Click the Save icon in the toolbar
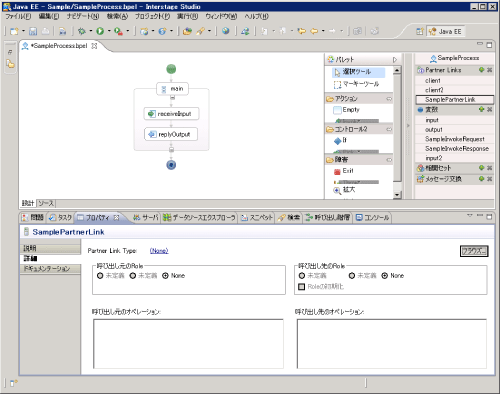This screenshot has height=394, width=500. point(33,31)
